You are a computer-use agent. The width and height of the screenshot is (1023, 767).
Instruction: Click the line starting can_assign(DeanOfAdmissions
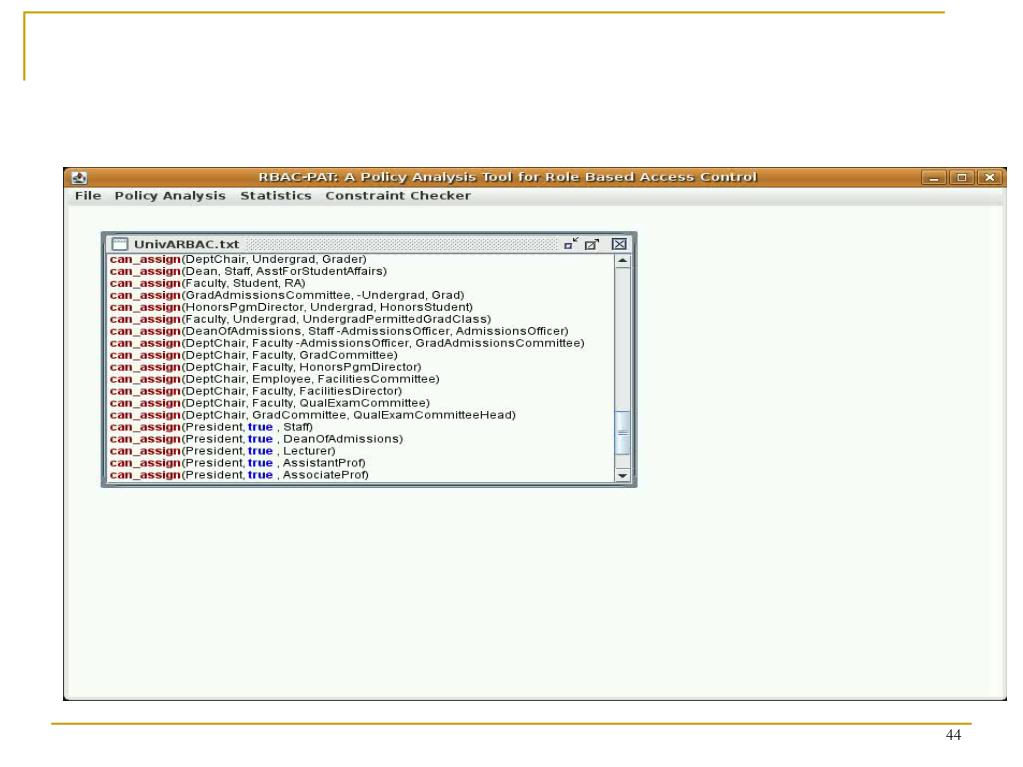tap(339, 331)
